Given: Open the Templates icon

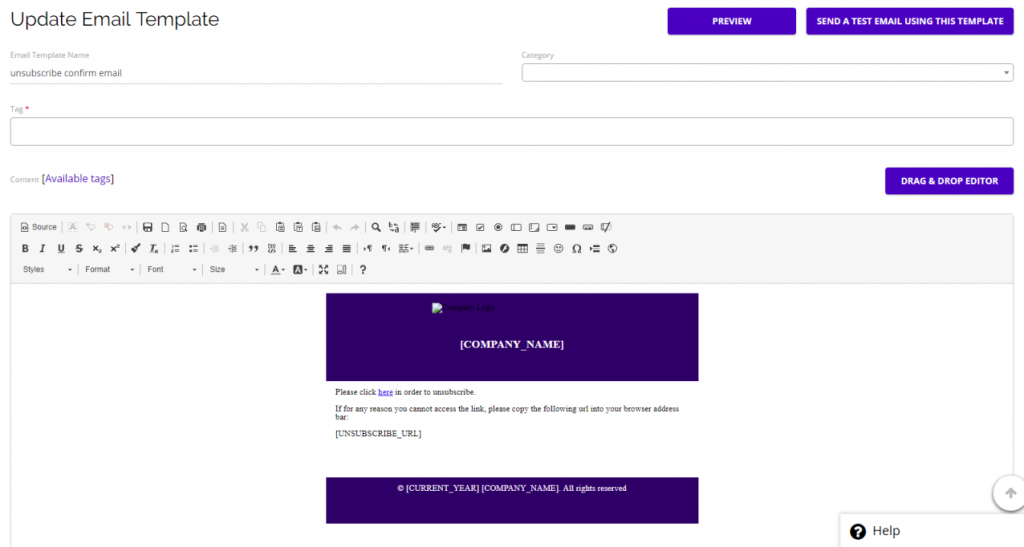Looking at the screenshot, I should (x=223, y=227).
